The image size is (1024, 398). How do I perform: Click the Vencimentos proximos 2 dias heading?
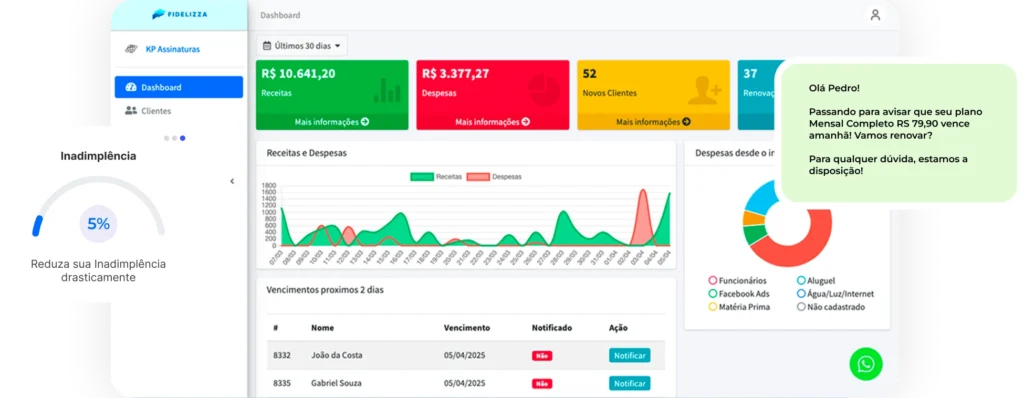(x=325, y=290)
